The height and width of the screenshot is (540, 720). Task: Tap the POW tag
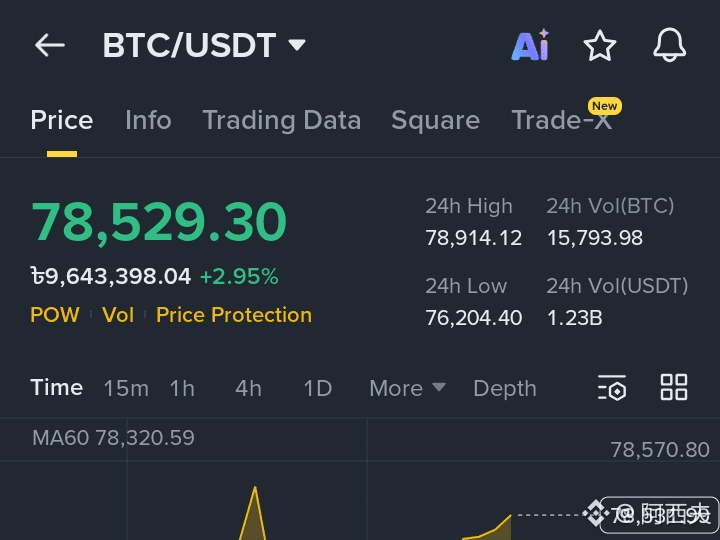tap(55, 315)
